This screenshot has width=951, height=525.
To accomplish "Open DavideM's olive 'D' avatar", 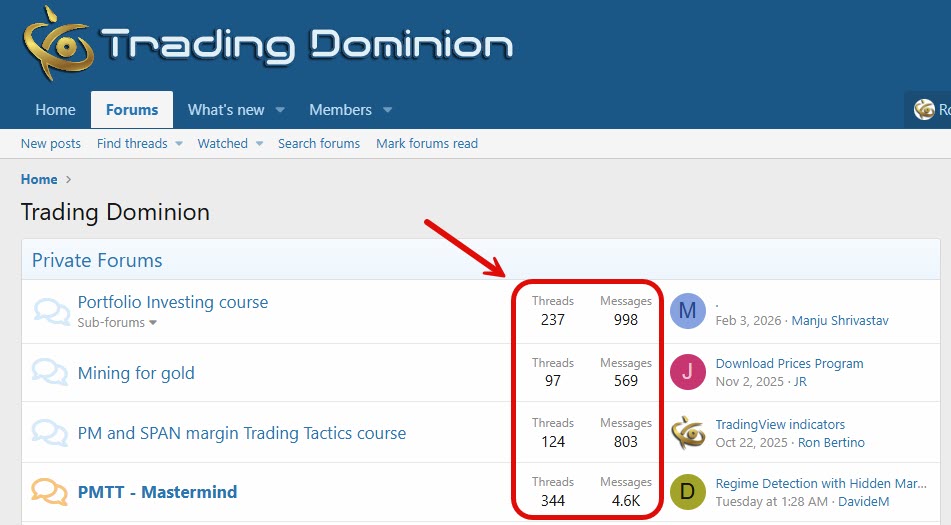I will click(688, 491).
